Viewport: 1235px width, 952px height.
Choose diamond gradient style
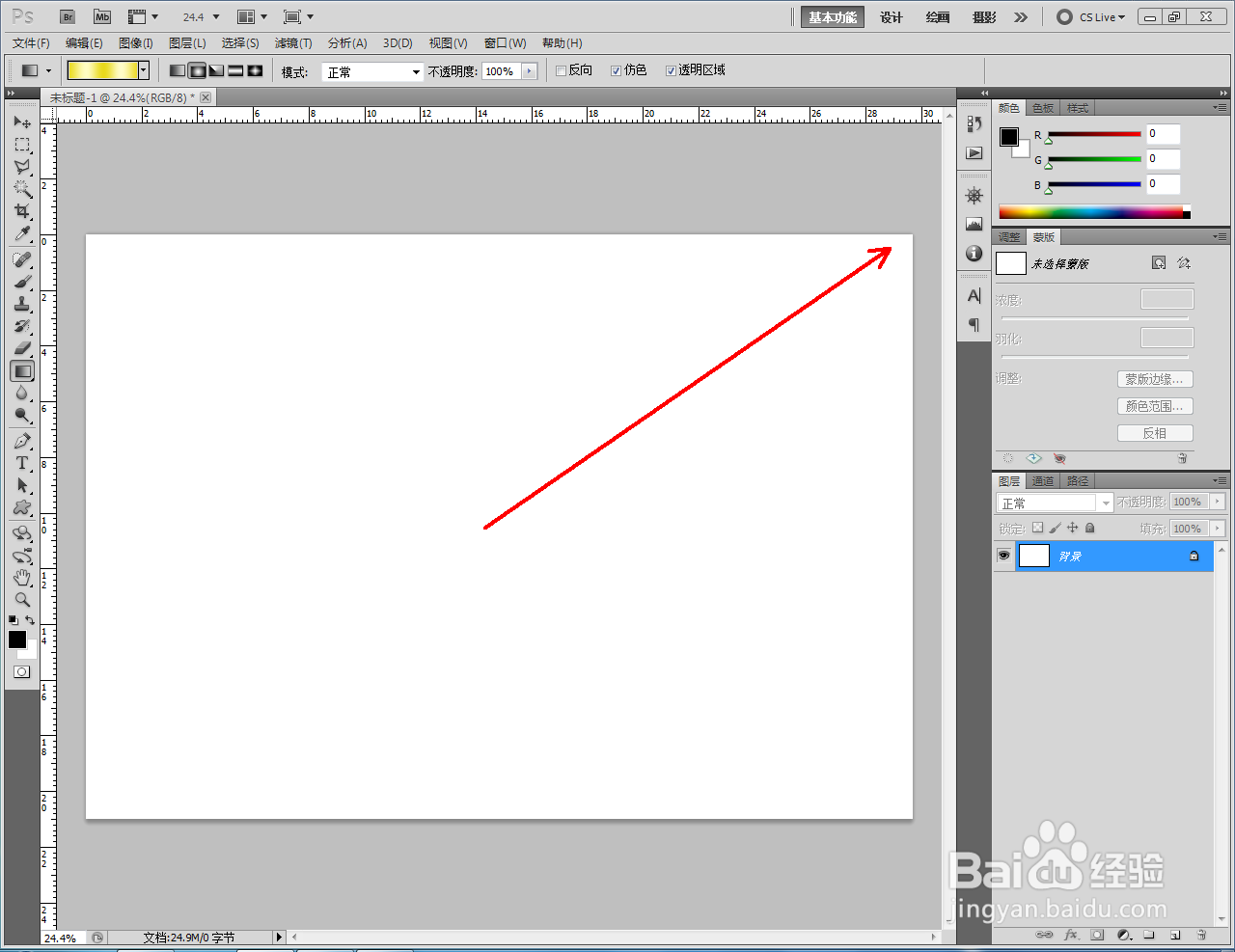click(255, 70)
